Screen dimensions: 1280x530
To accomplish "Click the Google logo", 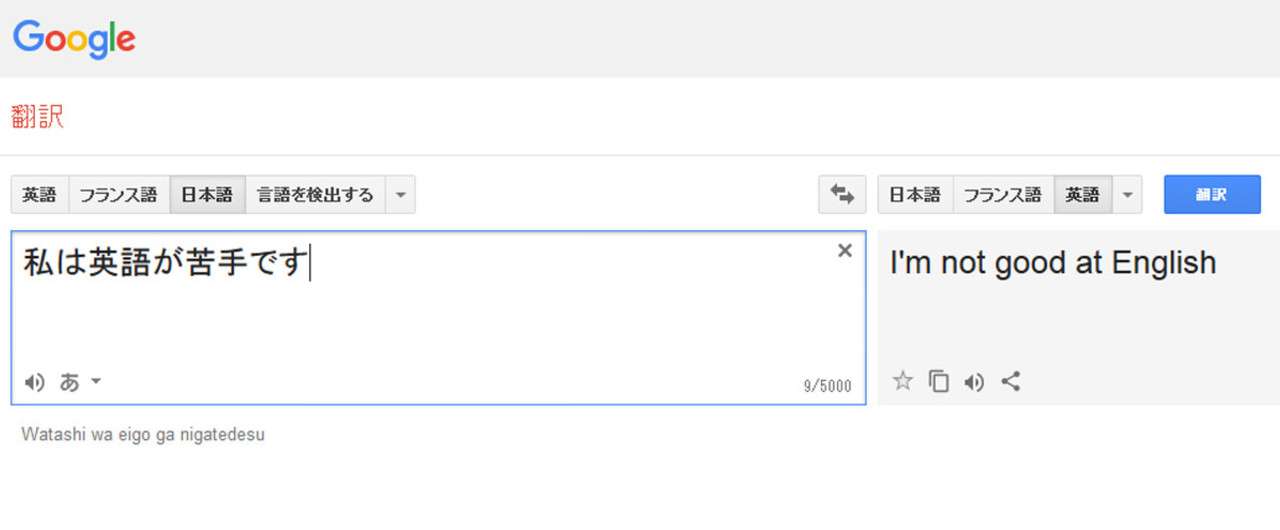I will 74,39.
